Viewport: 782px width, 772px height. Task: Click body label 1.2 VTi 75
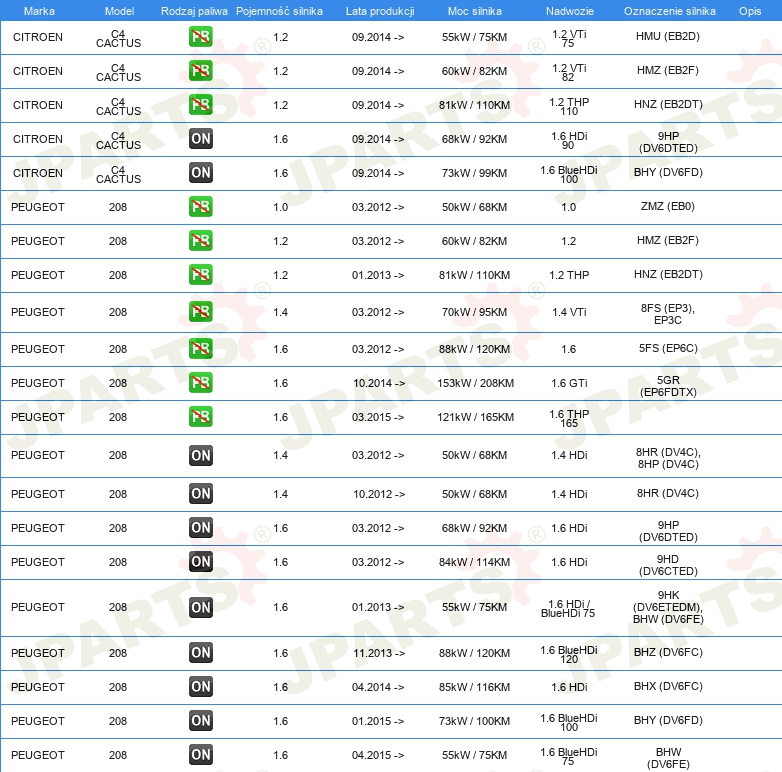click(569, 38)
